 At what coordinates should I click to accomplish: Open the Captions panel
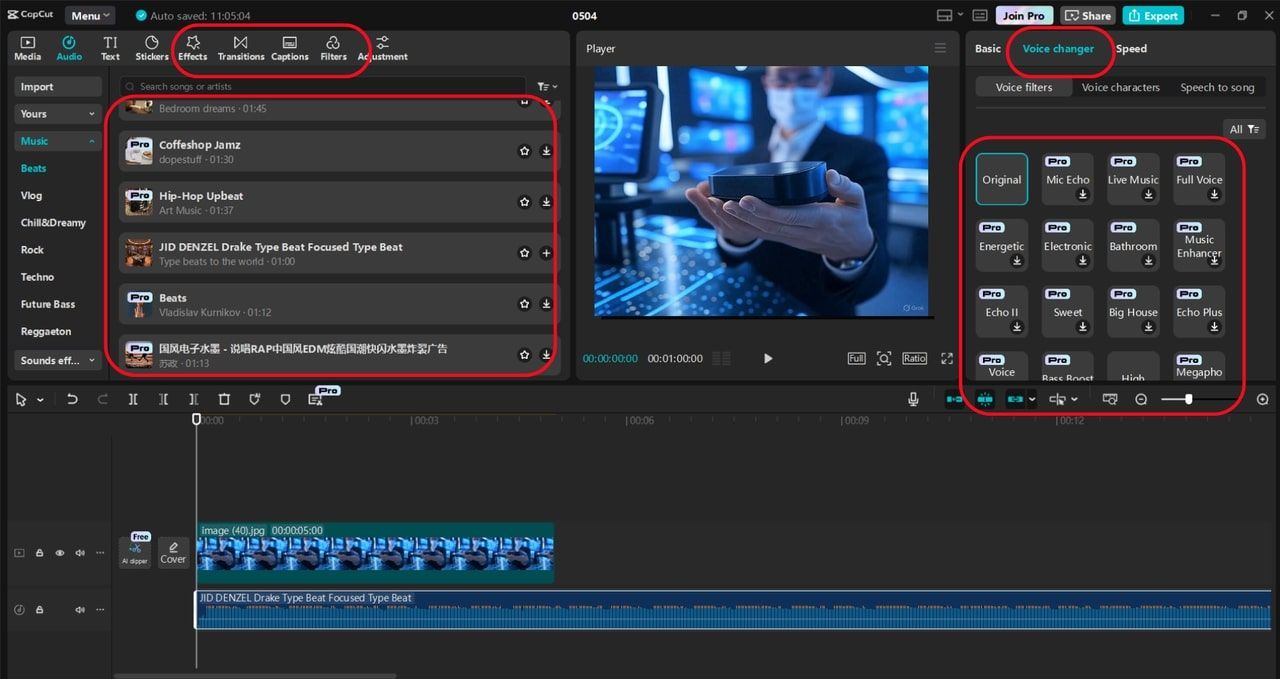tap(290, 48)
